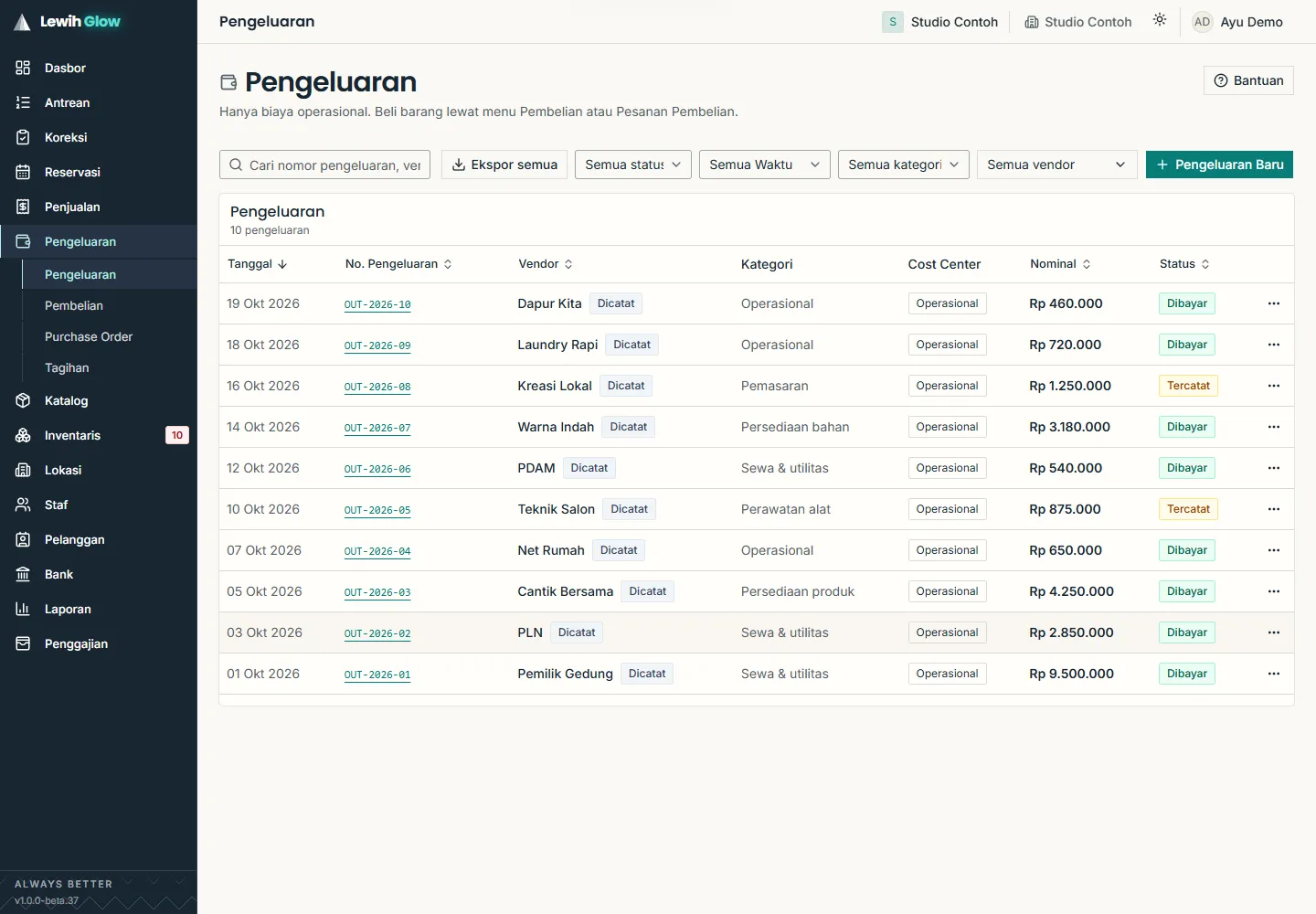Open the Semua status dropdown

pyautogui.click(x=633, y=165)
